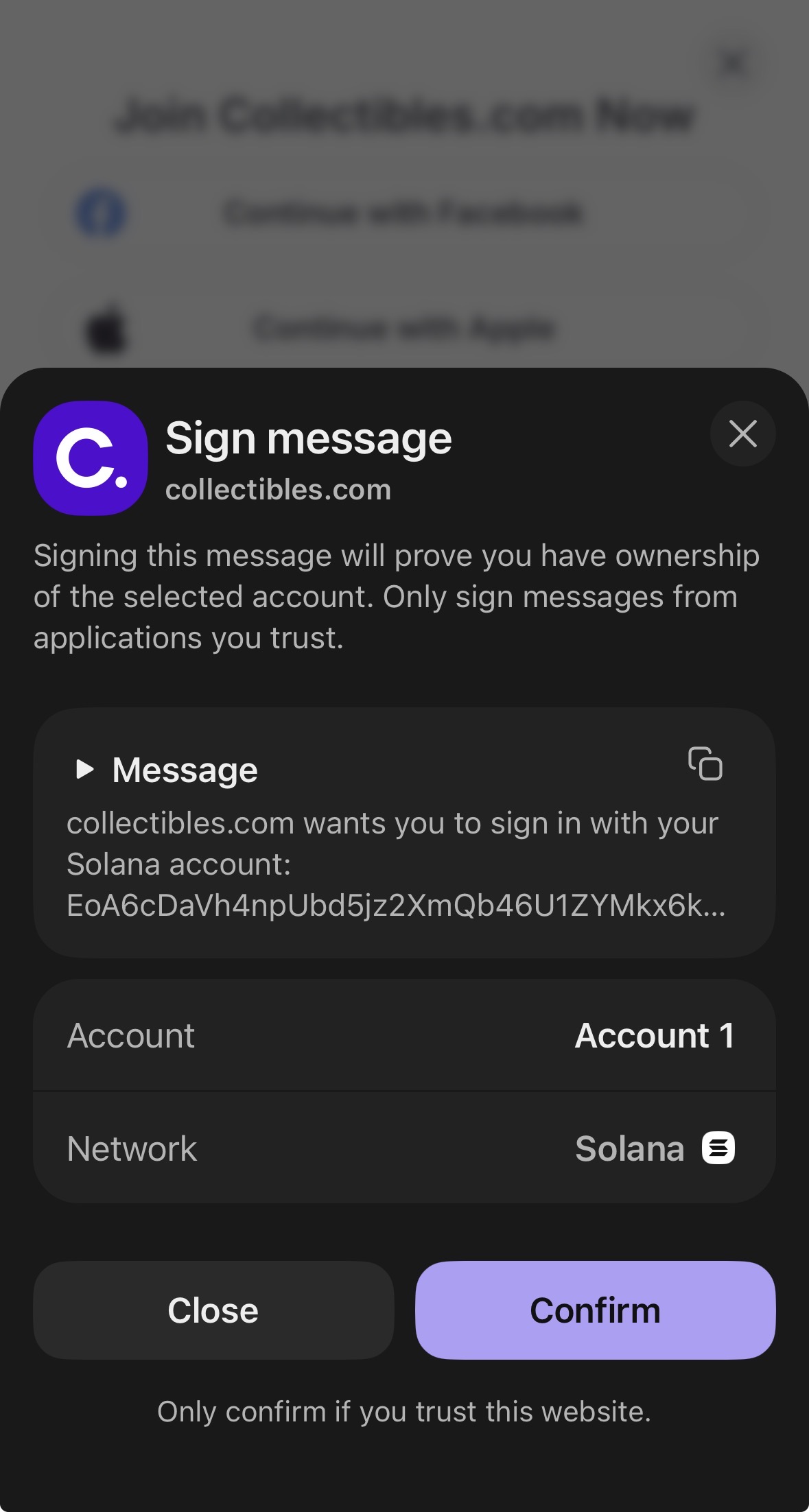The width and height of the screenshot is (809, 1512).
Task: Click the collectibles.com domain under the title
Action: (278, 490)
